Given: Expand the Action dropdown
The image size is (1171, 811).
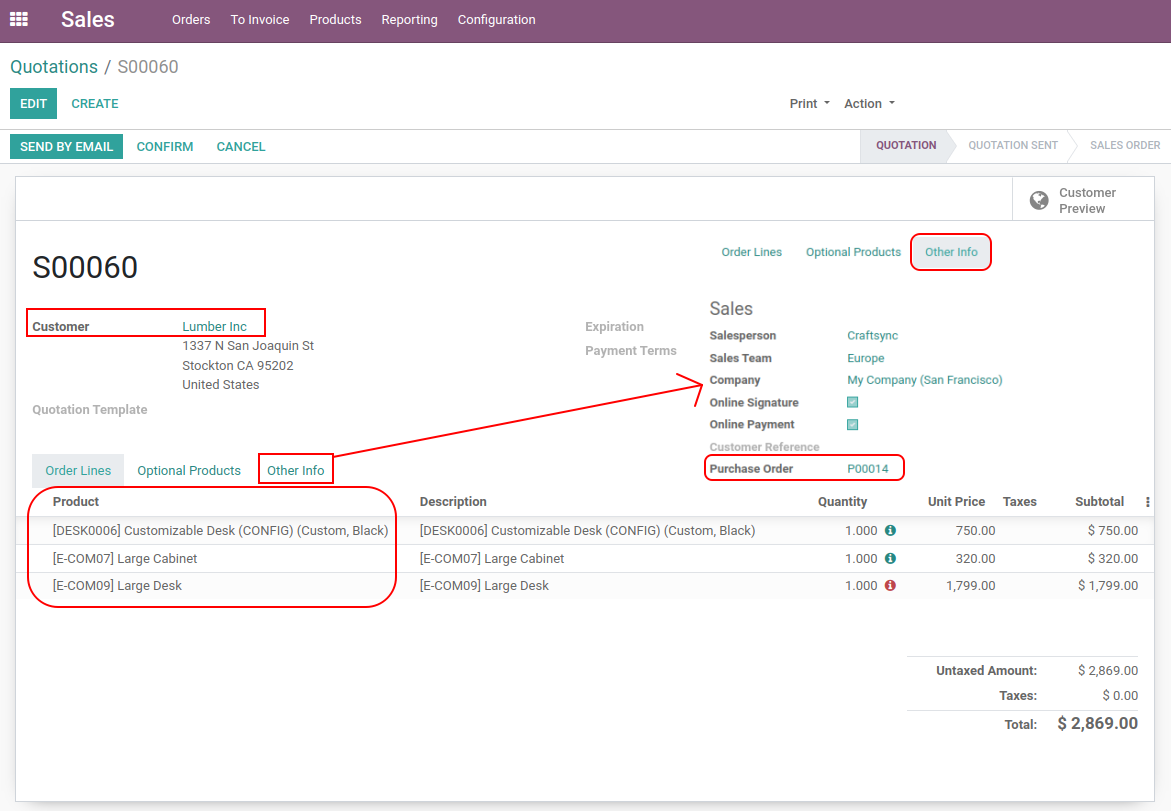Looking at the screenshot, I should point(868,104).
